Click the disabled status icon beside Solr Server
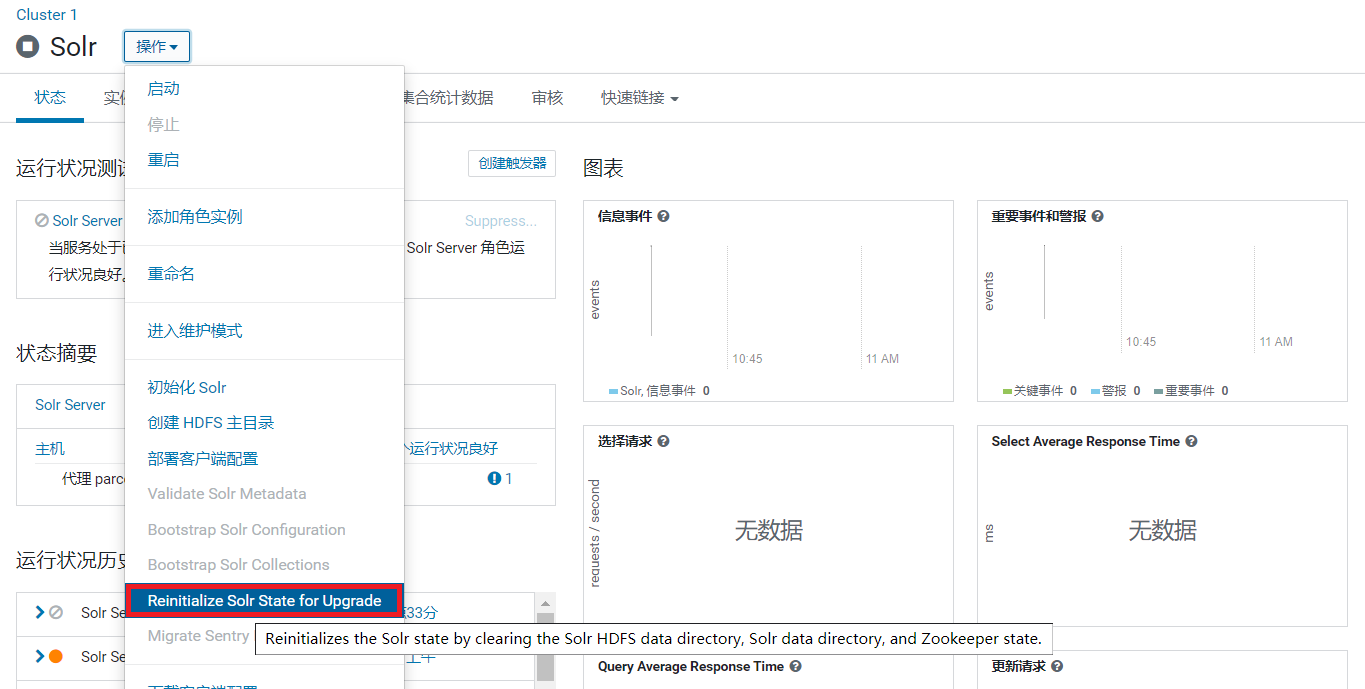The image size is (1365, 689). (x=41, y=221)
